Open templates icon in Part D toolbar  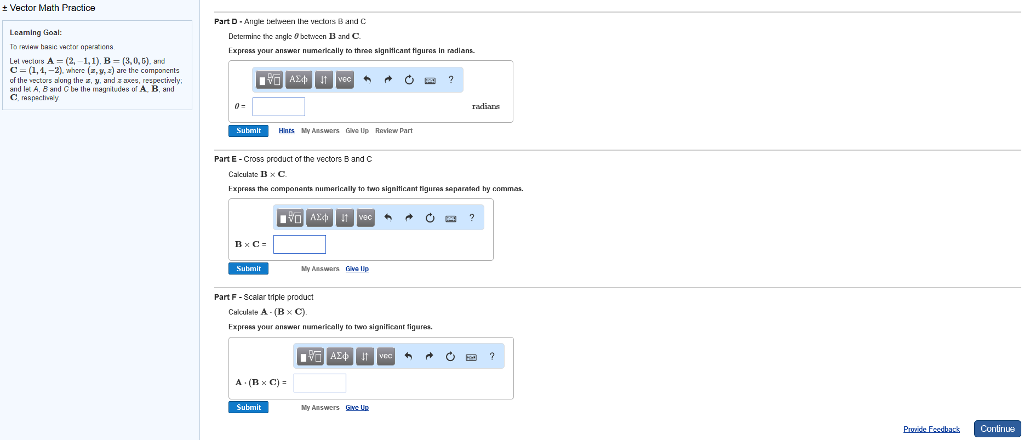270,80
